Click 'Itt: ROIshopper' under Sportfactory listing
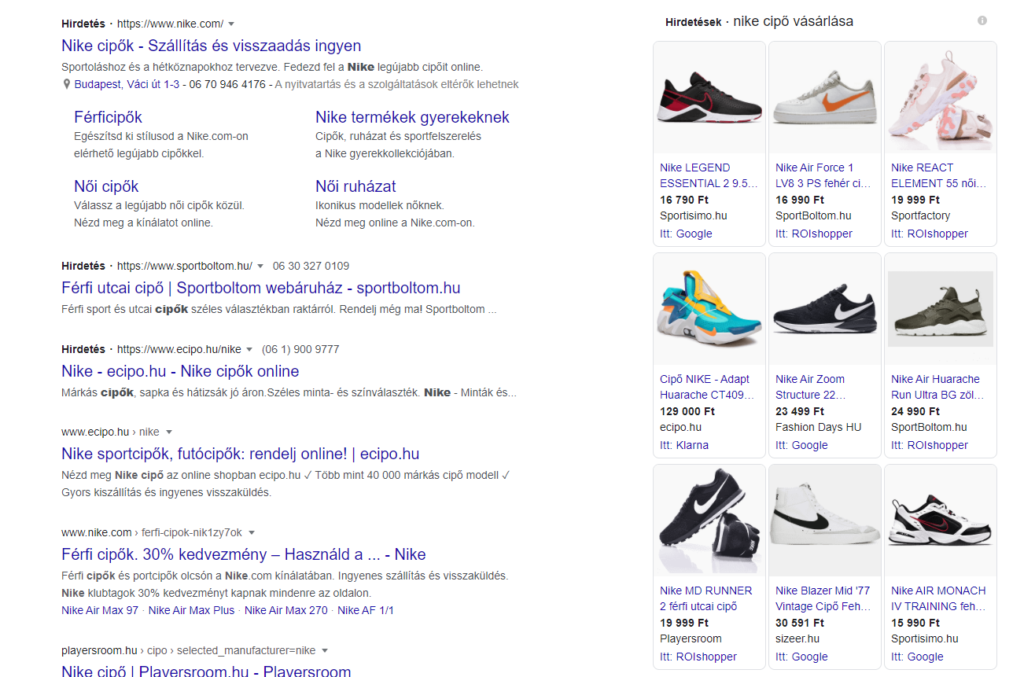Screen dimensions: 1024x677 click(929, 234)
